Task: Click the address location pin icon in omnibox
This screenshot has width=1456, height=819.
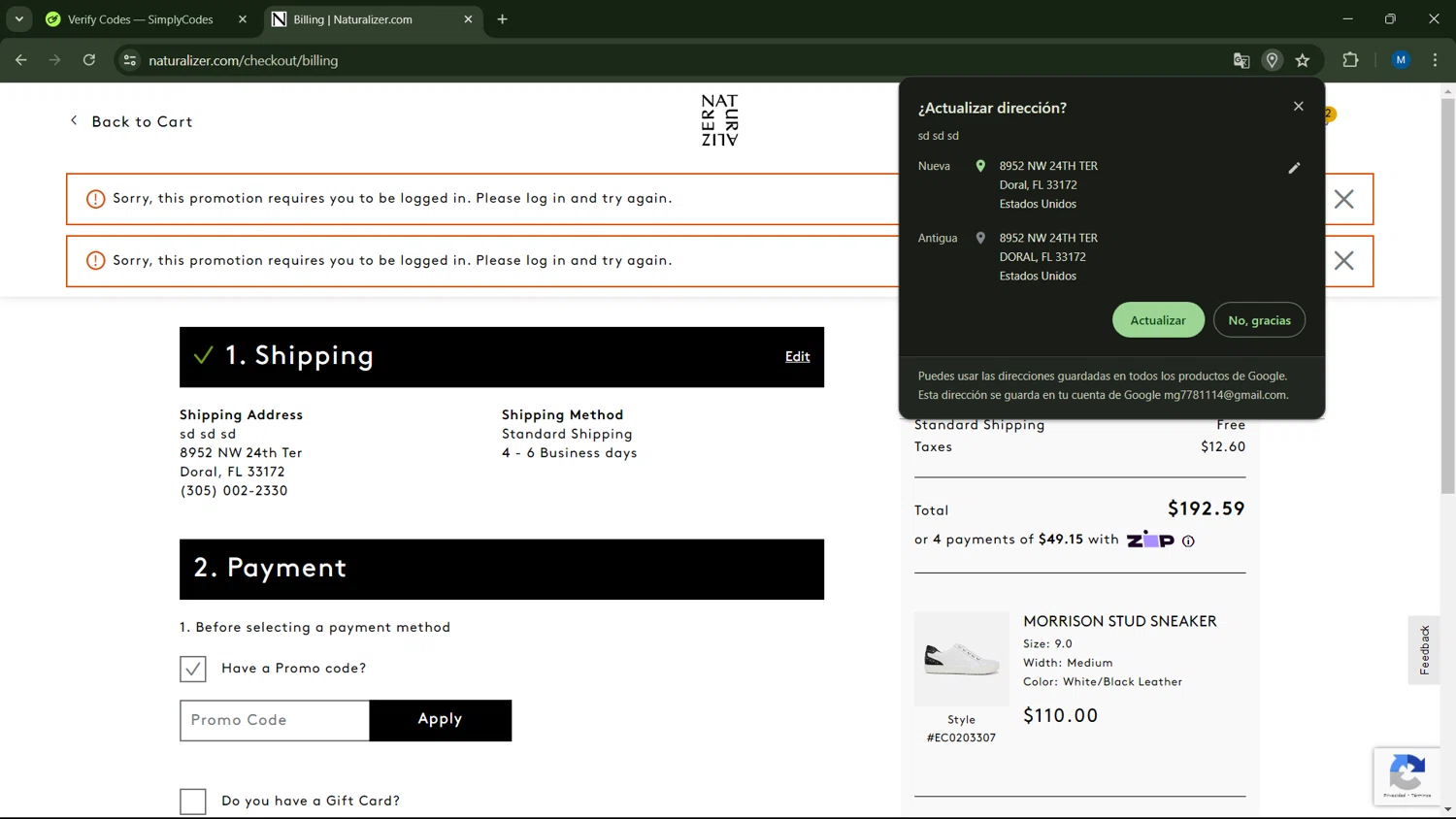Action: point(1272,60)
